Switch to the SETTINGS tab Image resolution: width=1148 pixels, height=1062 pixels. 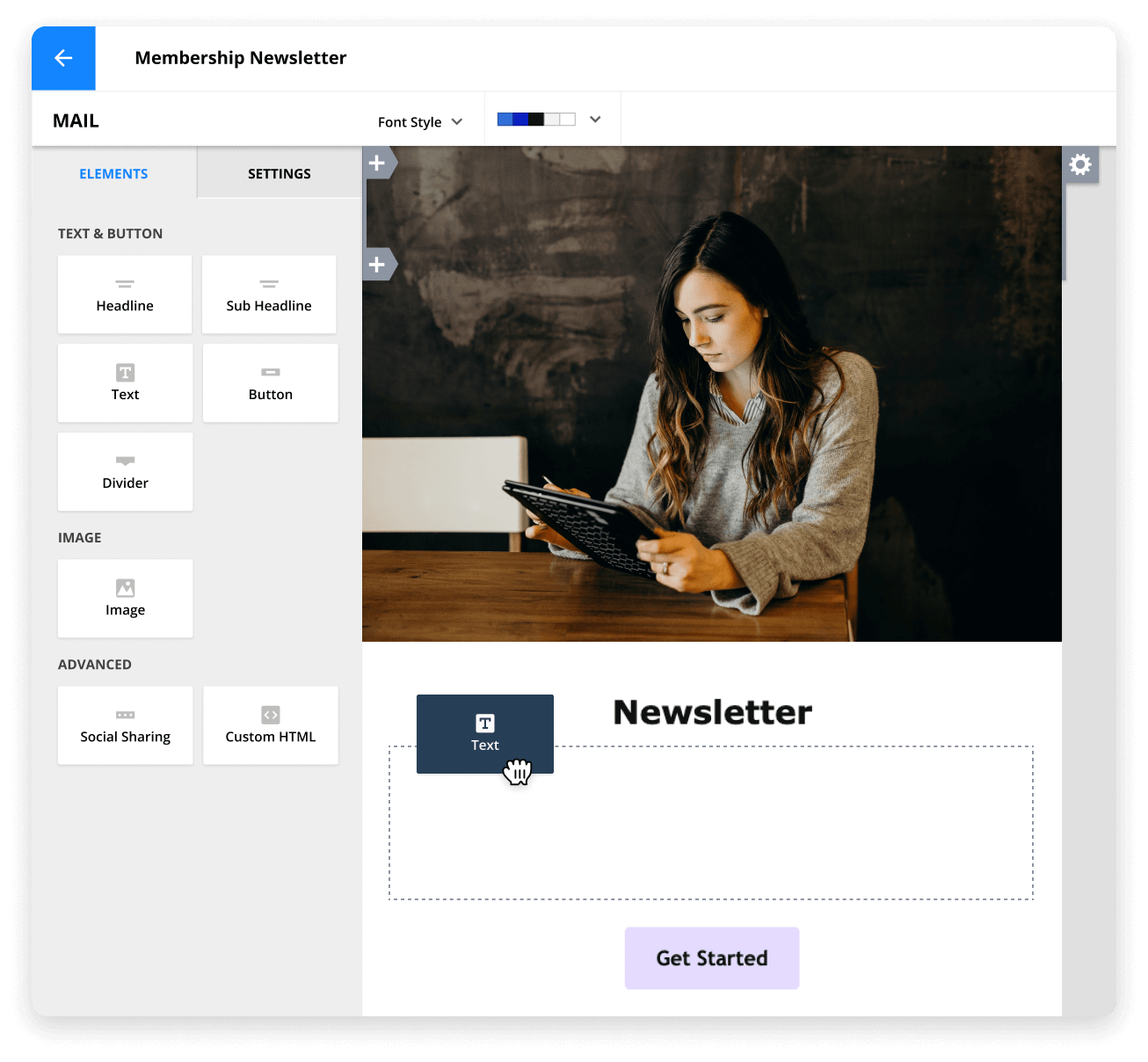[x=279, y=174]
